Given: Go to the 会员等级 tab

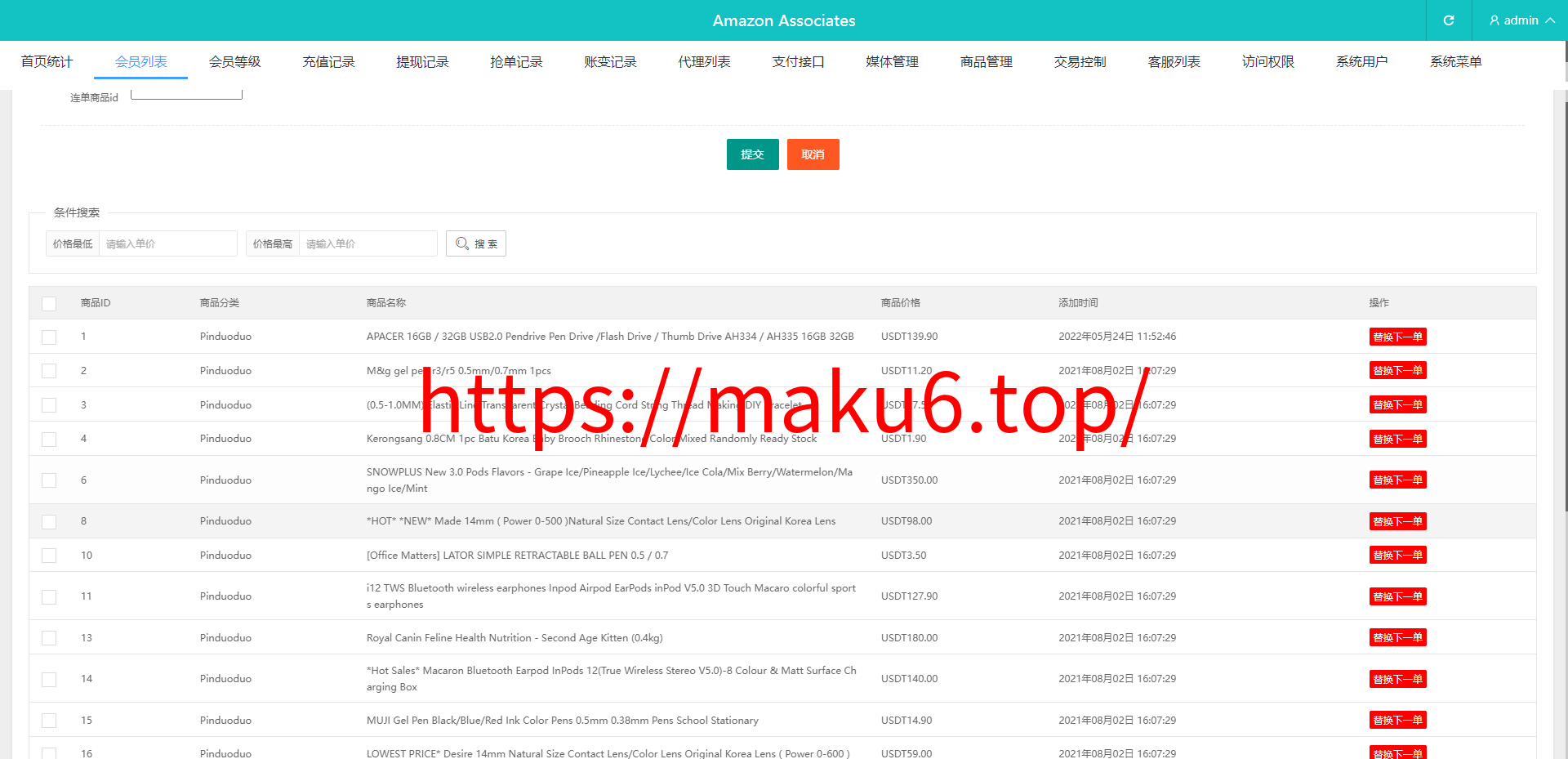Looking at the screenshot, I should tap(234, 61).
